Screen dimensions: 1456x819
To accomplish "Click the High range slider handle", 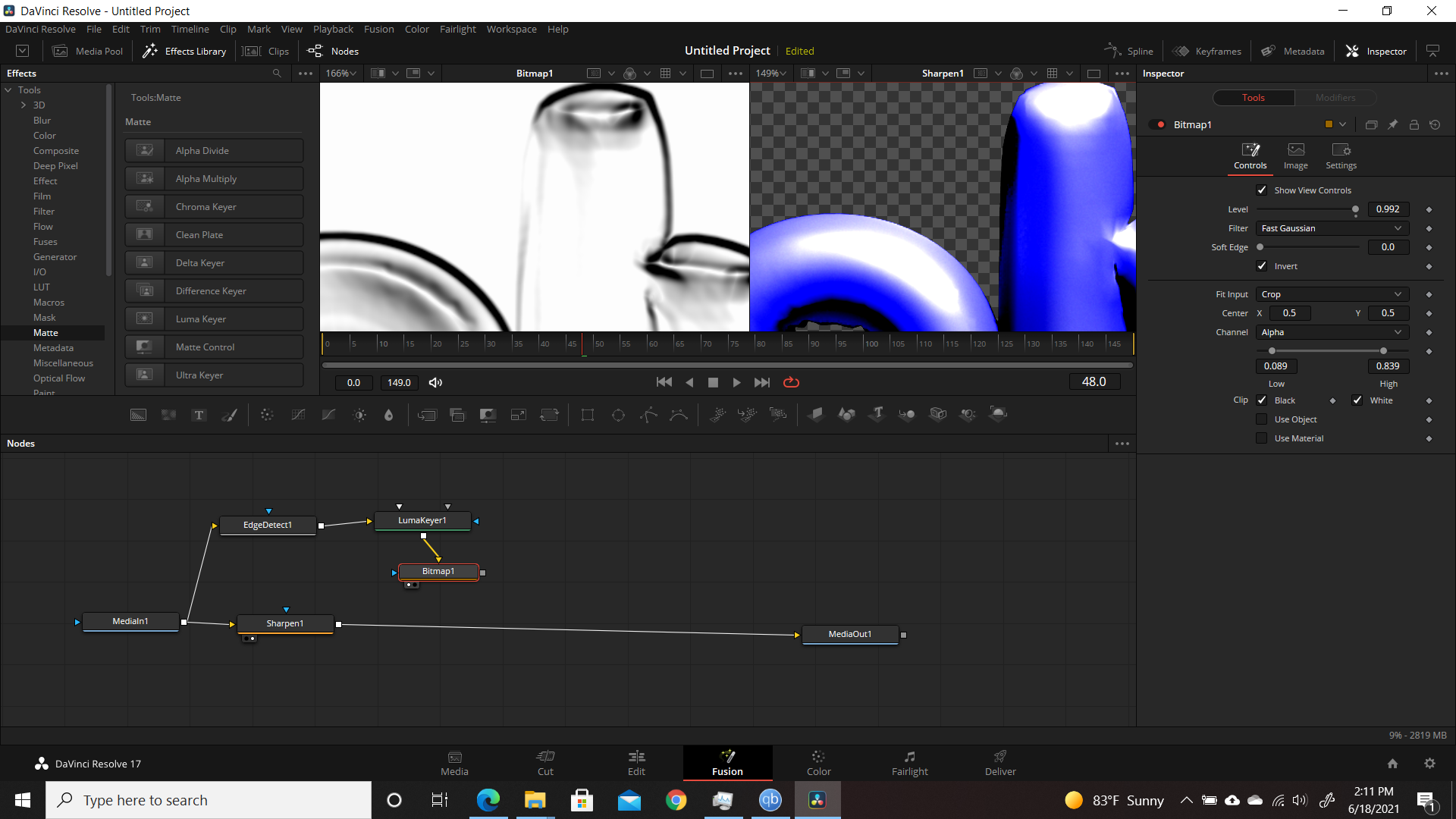I will (1383, 351).
